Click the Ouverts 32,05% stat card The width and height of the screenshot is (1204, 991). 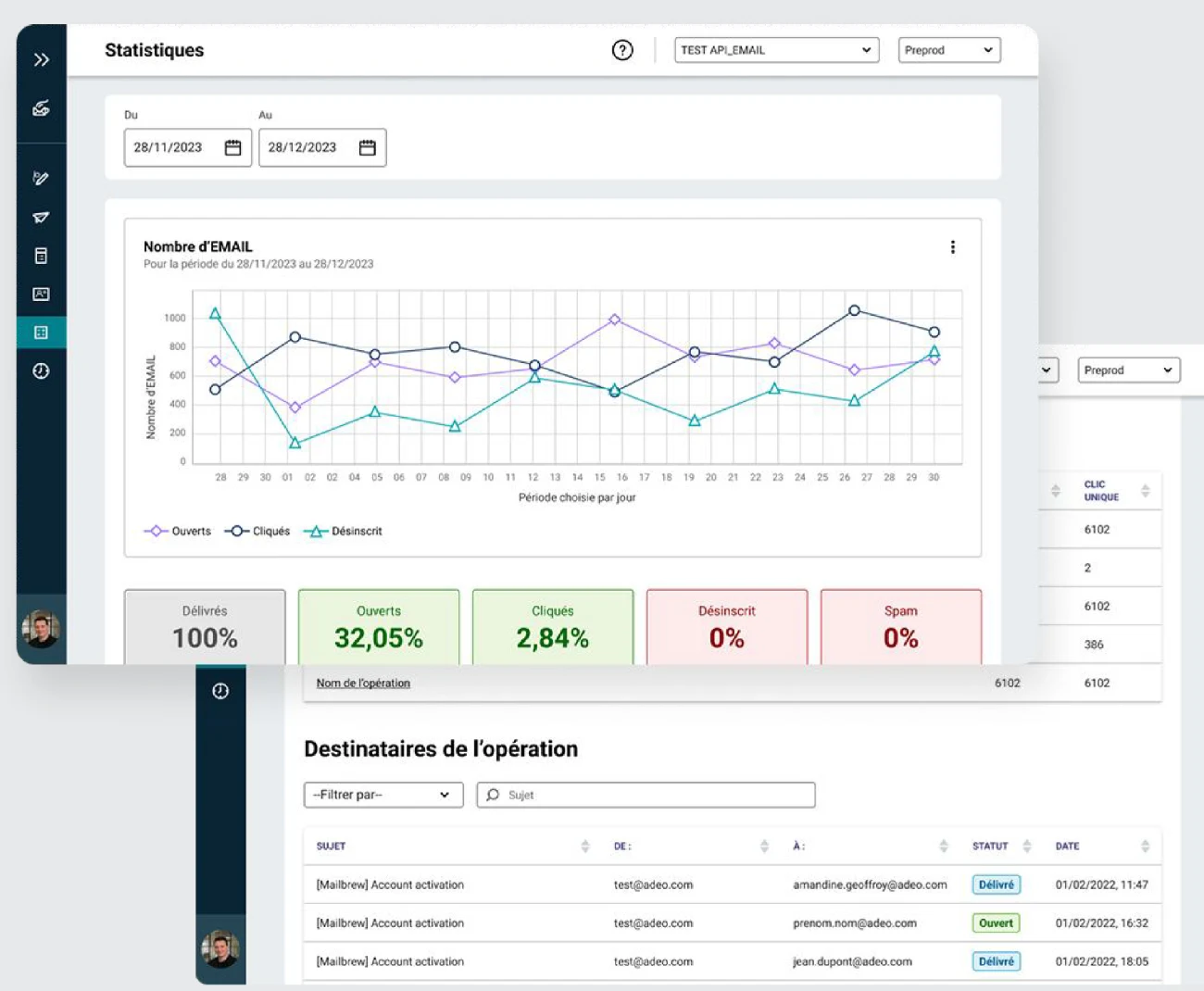379,627
